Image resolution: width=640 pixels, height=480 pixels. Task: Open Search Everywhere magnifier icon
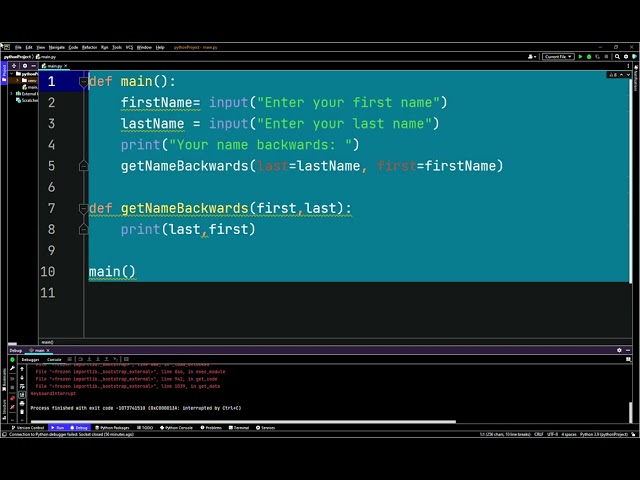point(617,57)
